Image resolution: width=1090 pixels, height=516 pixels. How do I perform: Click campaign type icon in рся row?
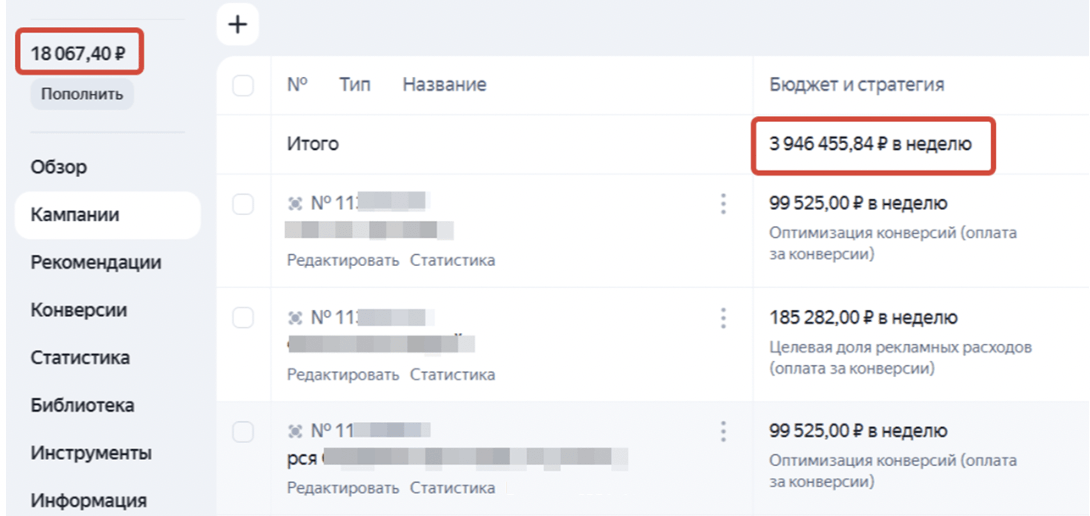[x=295, y=431]
